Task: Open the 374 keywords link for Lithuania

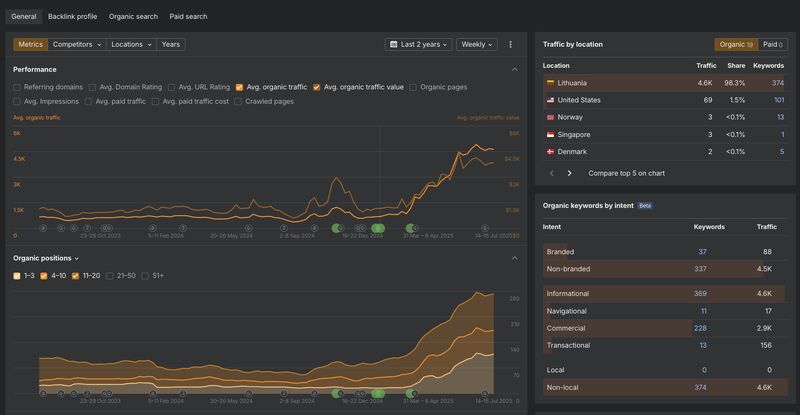Action: pos(777,83)
